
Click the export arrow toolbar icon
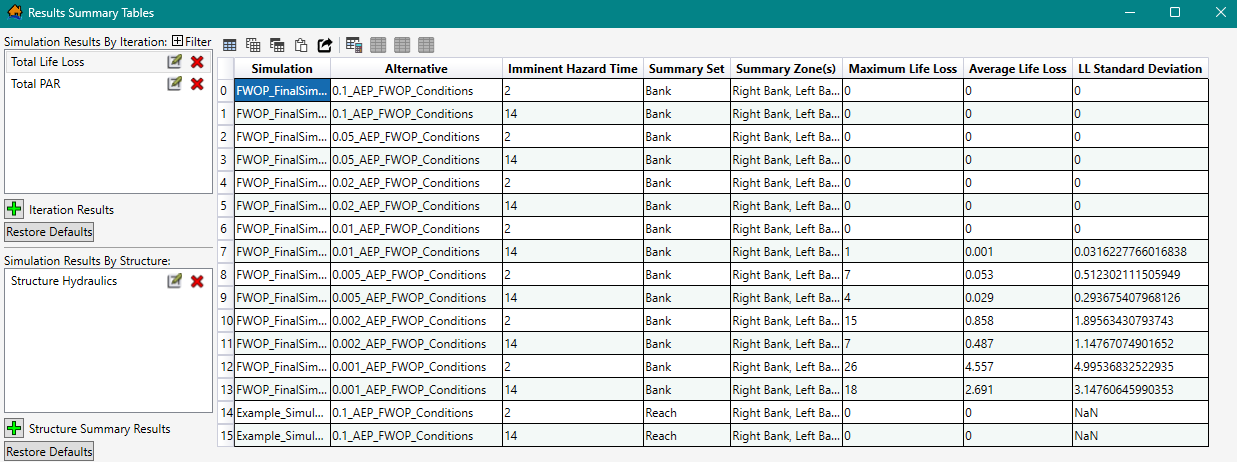click(x=325, y=45)
